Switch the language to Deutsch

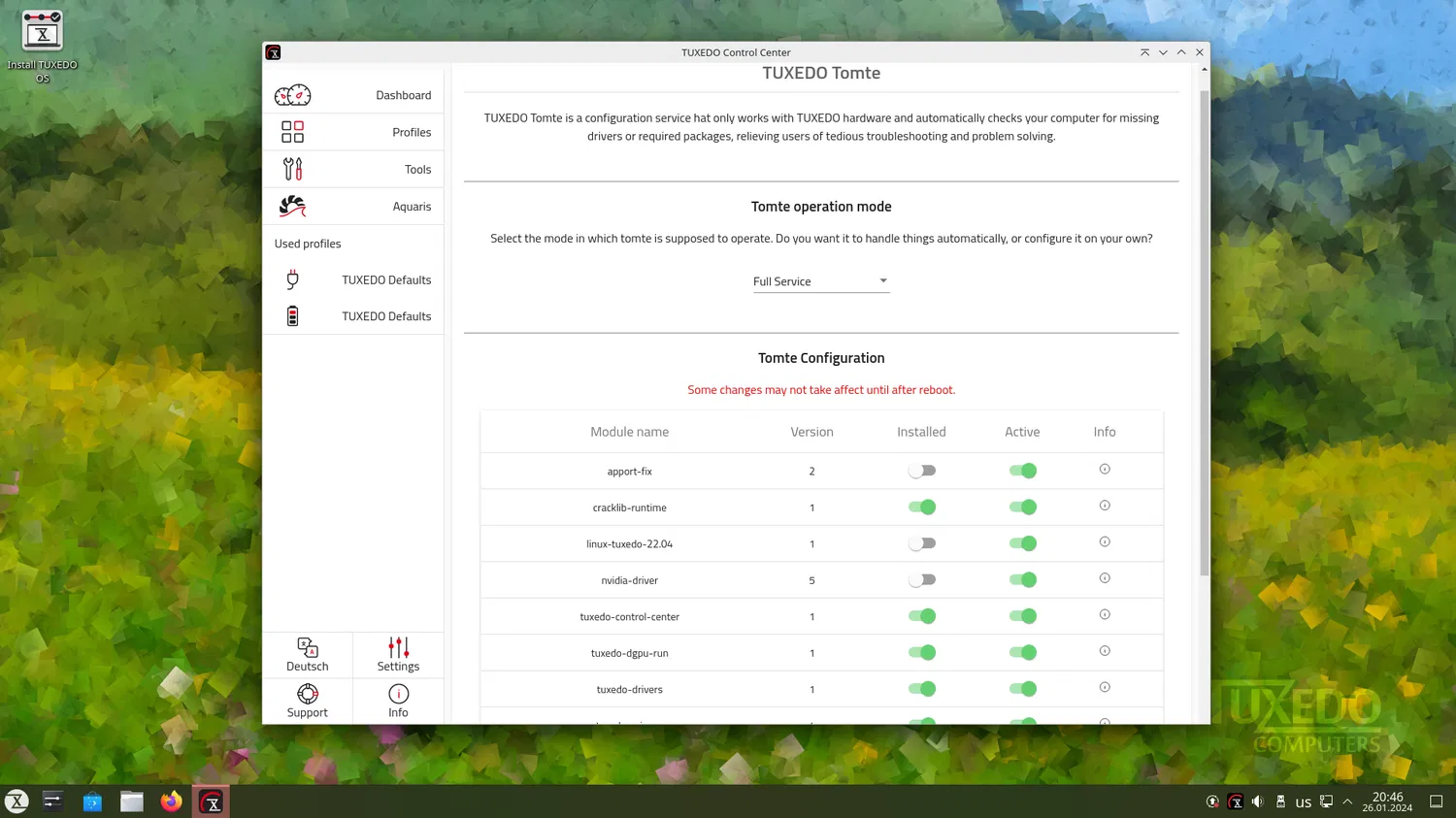pos(308,655)
